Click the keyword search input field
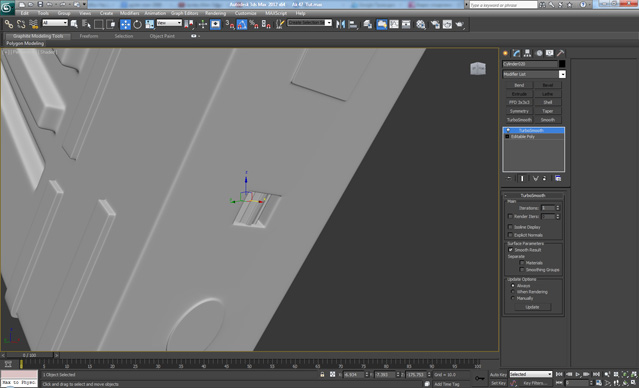 tap(503, 4)
